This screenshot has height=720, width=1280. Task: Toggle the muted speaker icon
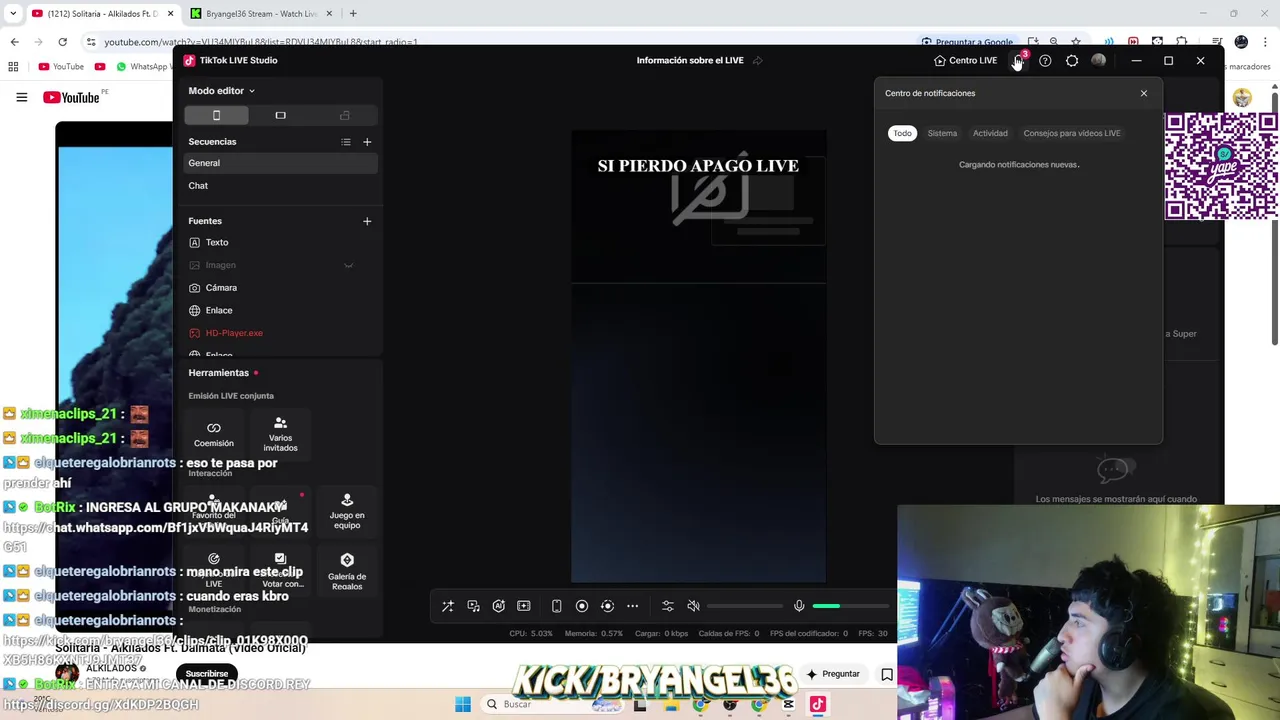(x=693, y=606)
